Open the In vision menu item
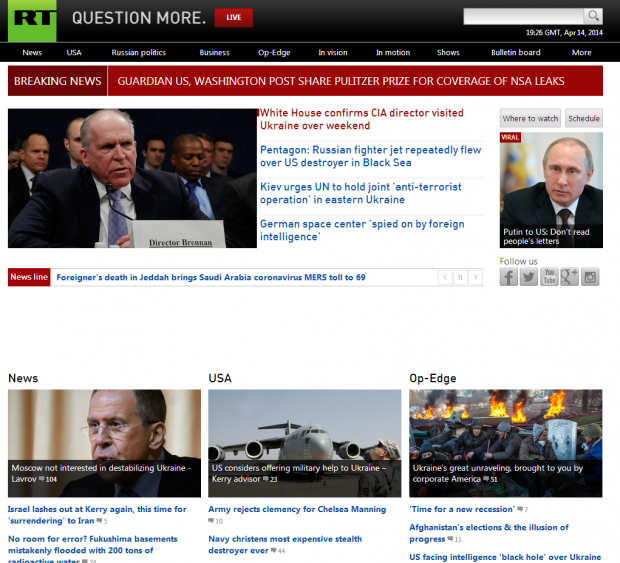 333,53
